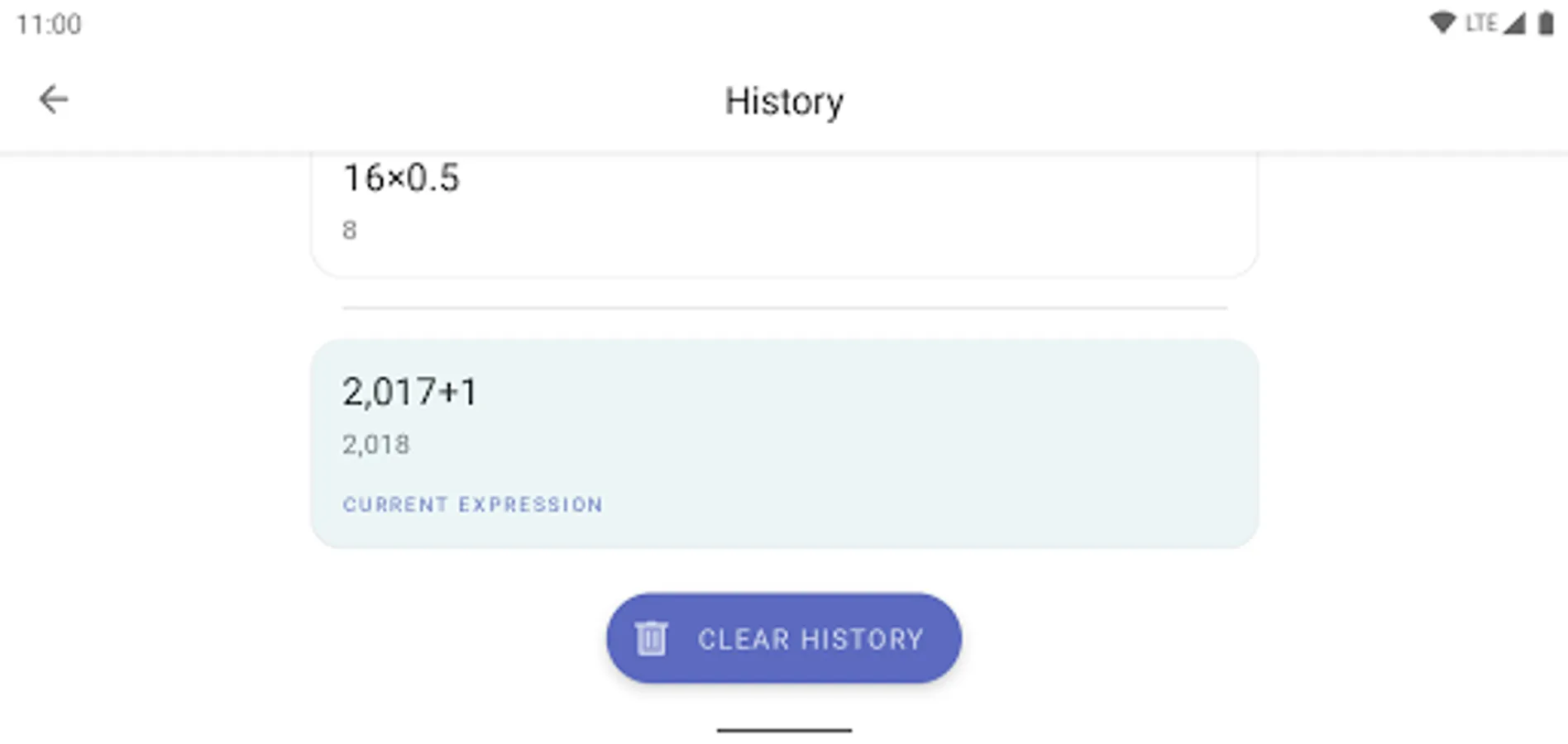
Task: Click blank area left of Clear History button
Action: click(331, 638)
